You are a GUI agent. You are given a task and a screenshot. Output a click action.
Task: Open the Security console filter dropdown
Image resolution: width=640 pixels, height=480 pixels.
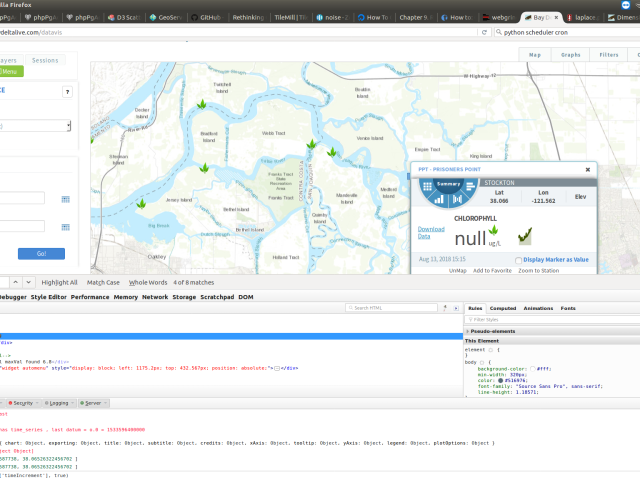coord(23,403)
